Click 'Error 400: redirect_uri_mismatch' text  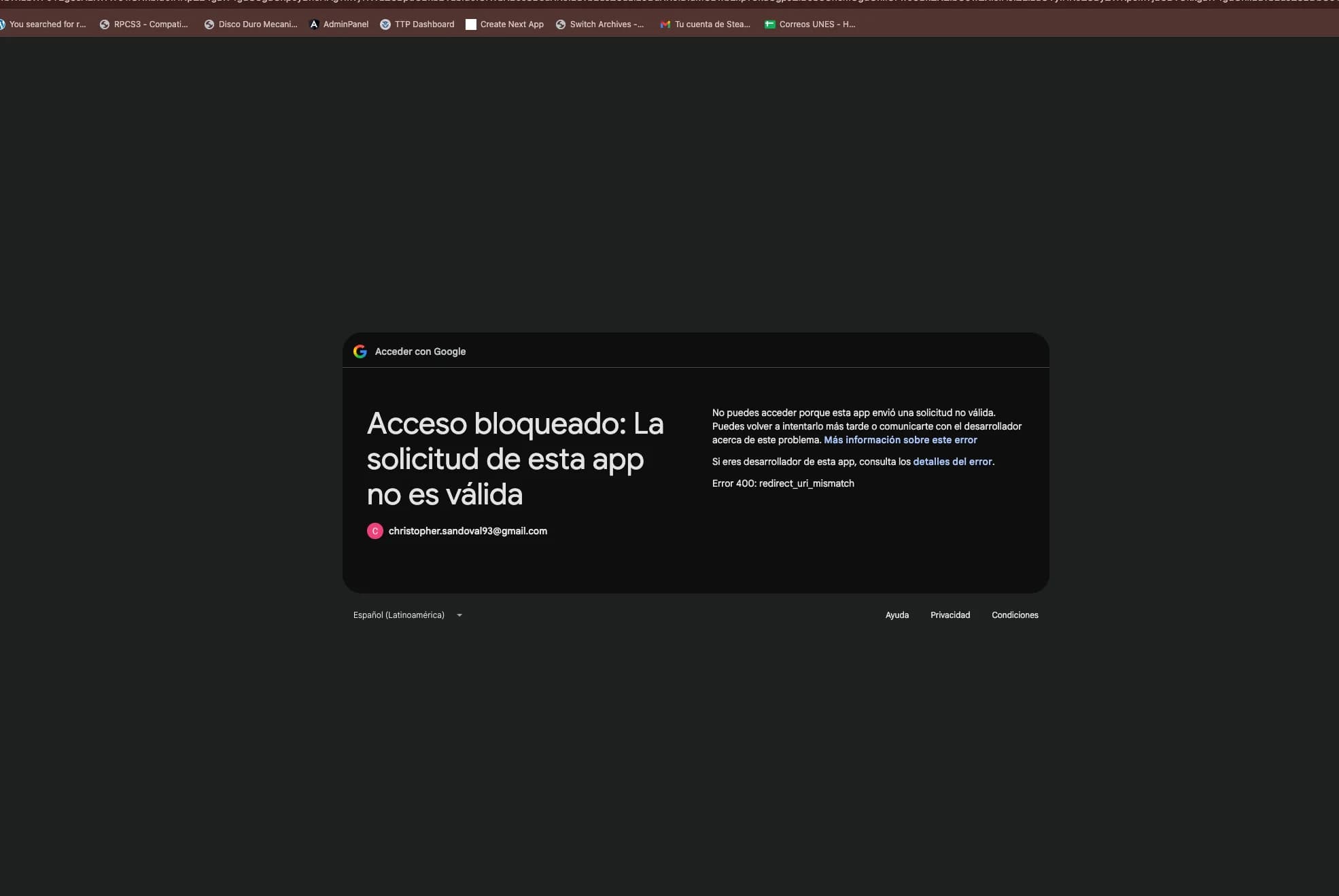point(783,483)
